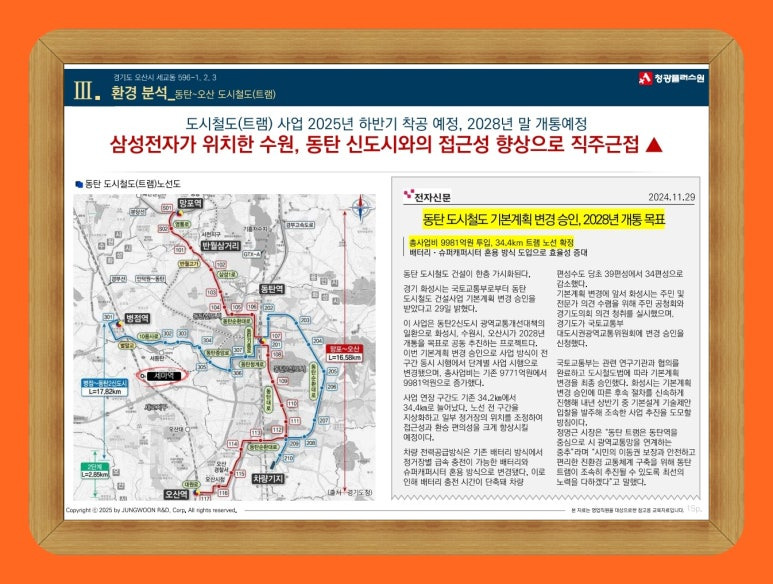The width and height of the screenshot is (773, 584).
Task: Click the map caption 동탄 도시철도(트램)노선도
Action: [133, 184]
